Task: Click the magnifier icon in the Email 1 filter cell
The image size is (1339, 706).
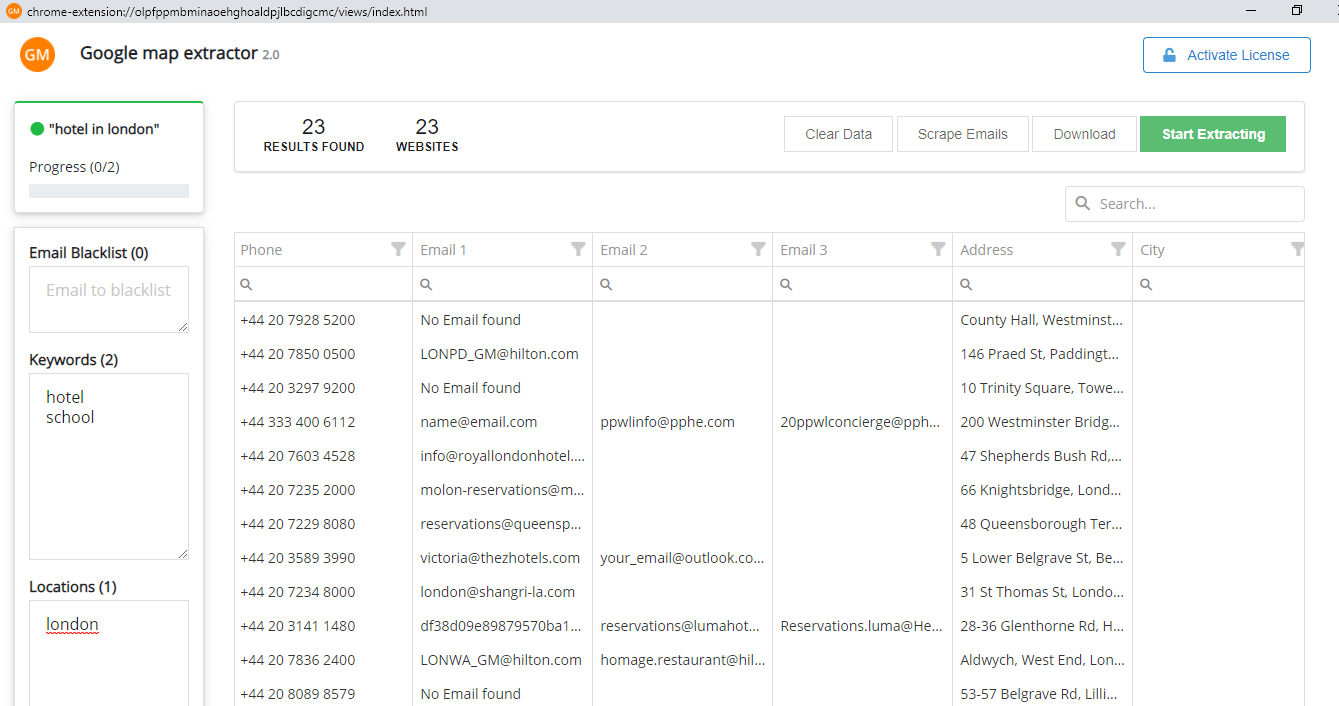Action: [x=426, y=284]
